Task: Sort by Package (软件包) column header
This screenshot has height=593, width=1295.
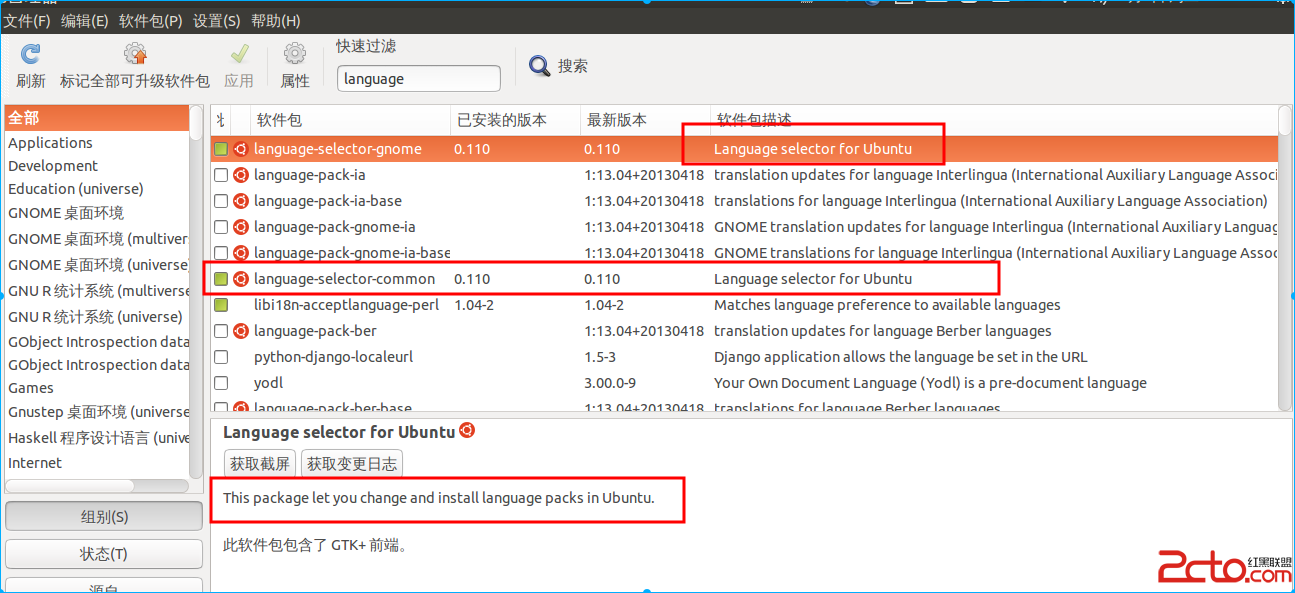Action: pyautogui.click(x=350, y=120)
